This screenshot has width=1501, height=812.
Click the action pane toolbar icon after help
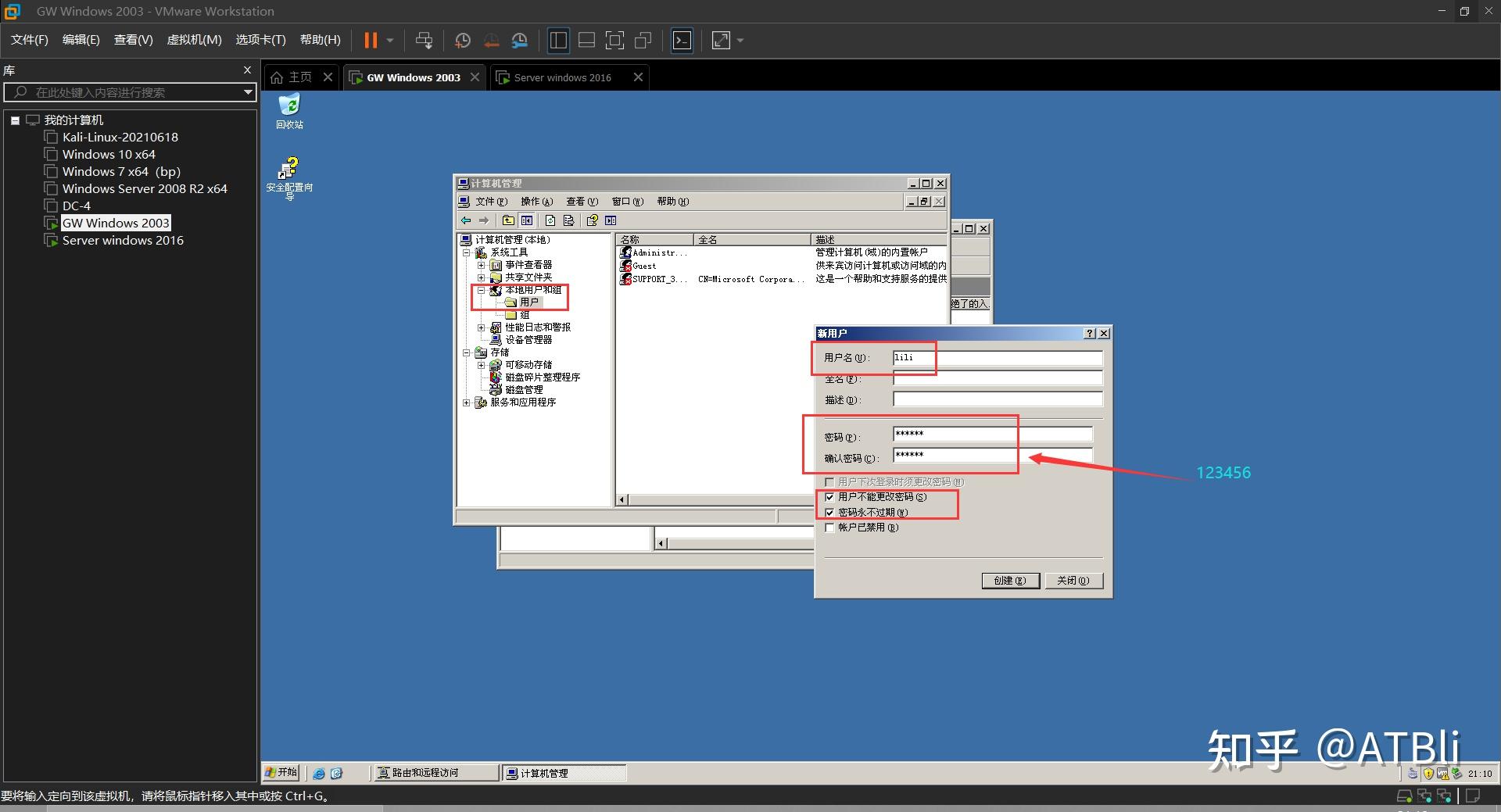[x=611, y=220]
